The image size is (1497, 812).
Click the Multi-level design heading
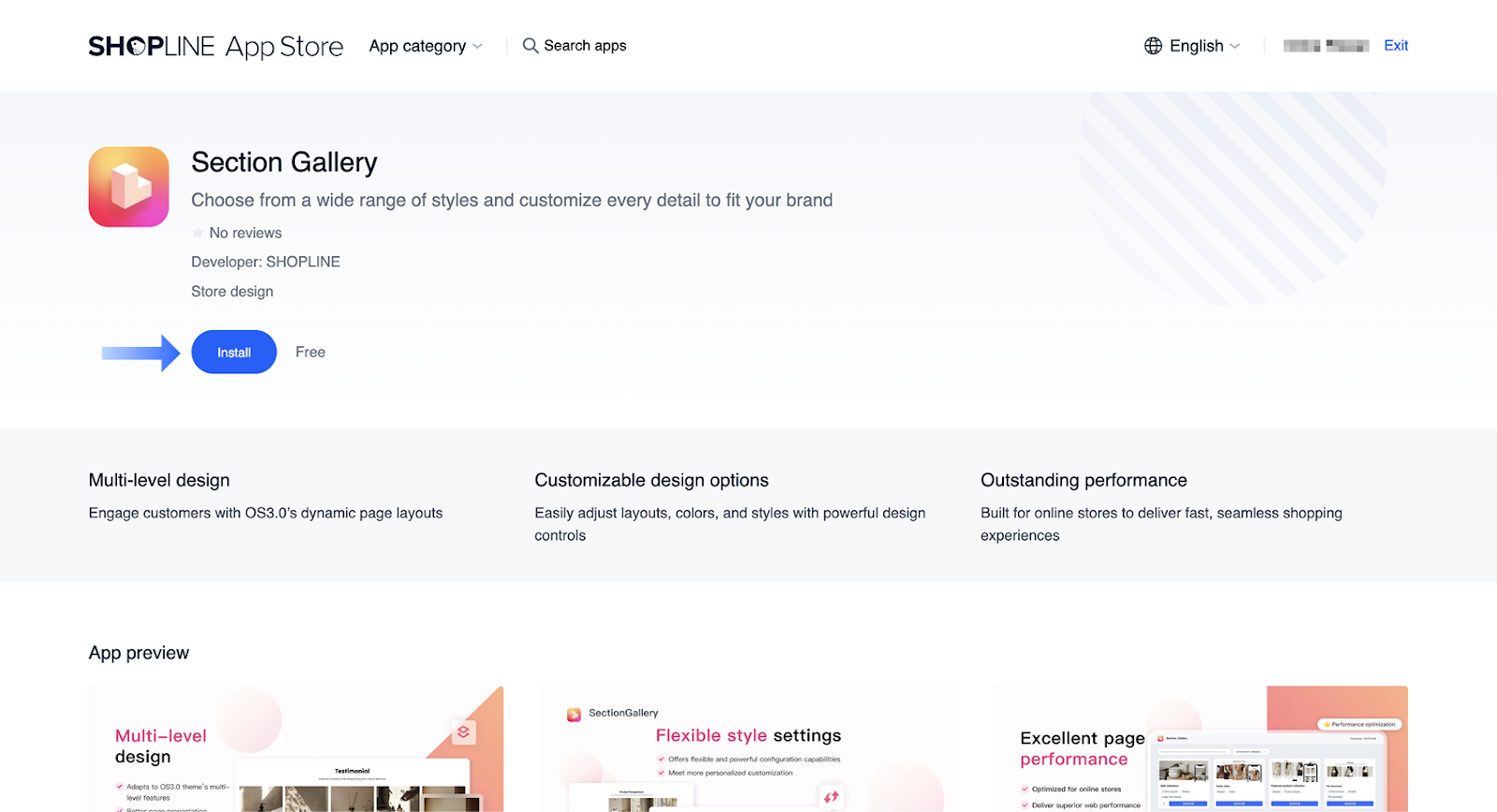159,481
